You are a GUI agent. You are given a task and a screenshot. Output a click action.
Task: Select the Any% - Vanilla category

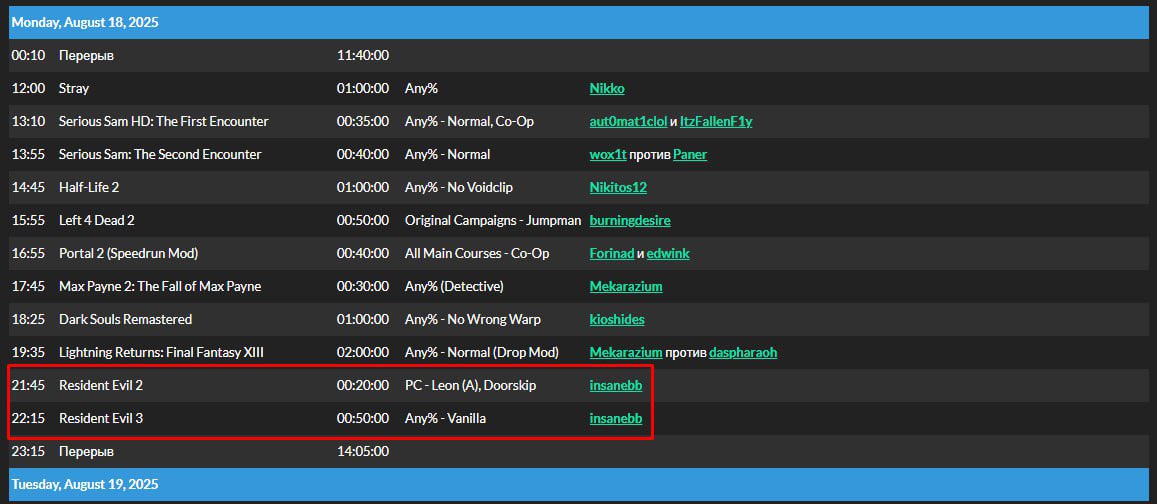pyautogui.click(x=446, y=419)
